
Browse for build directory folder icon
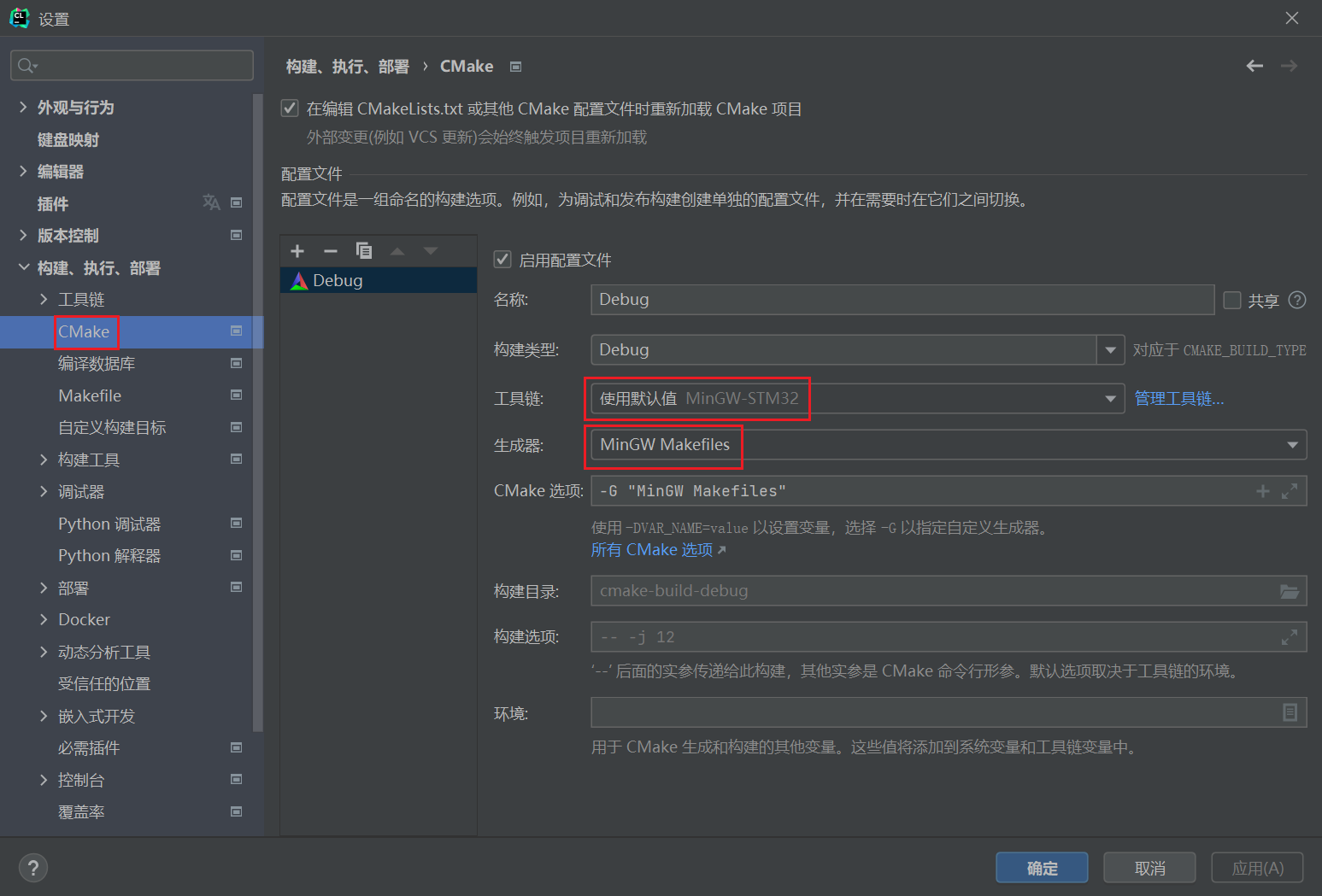1290,591
